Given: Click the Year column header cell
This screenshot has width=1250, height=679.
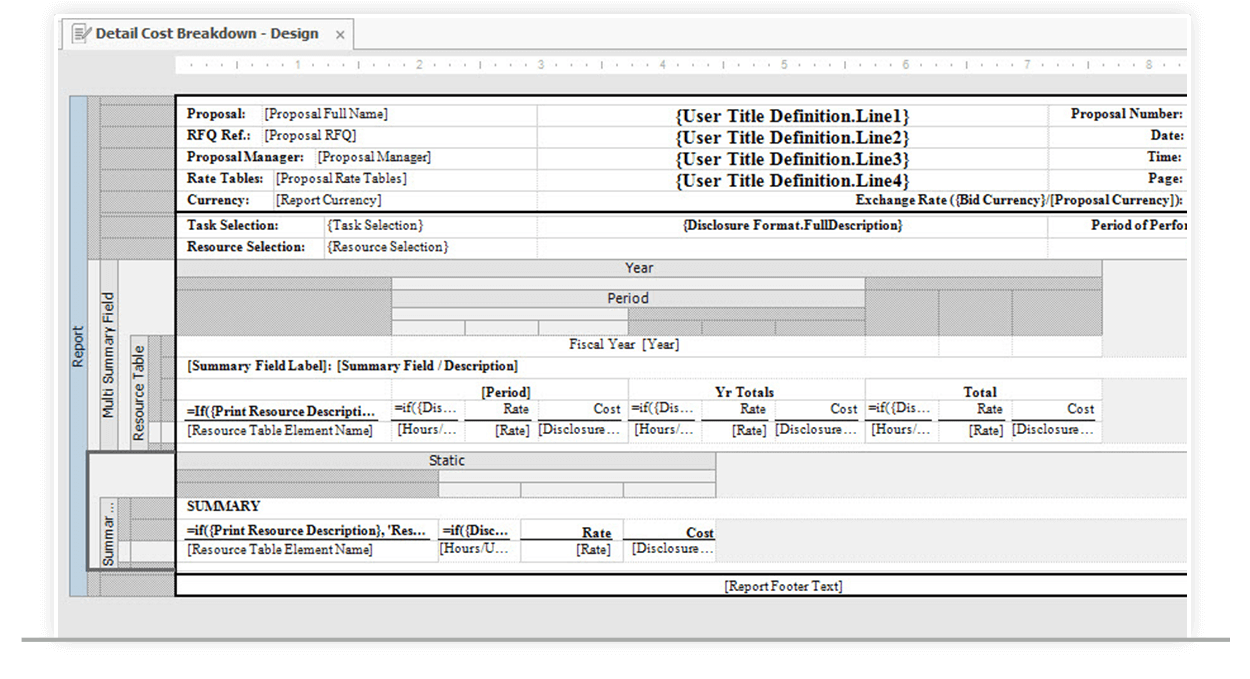Looking at the screenshot, I should [638, 267].
